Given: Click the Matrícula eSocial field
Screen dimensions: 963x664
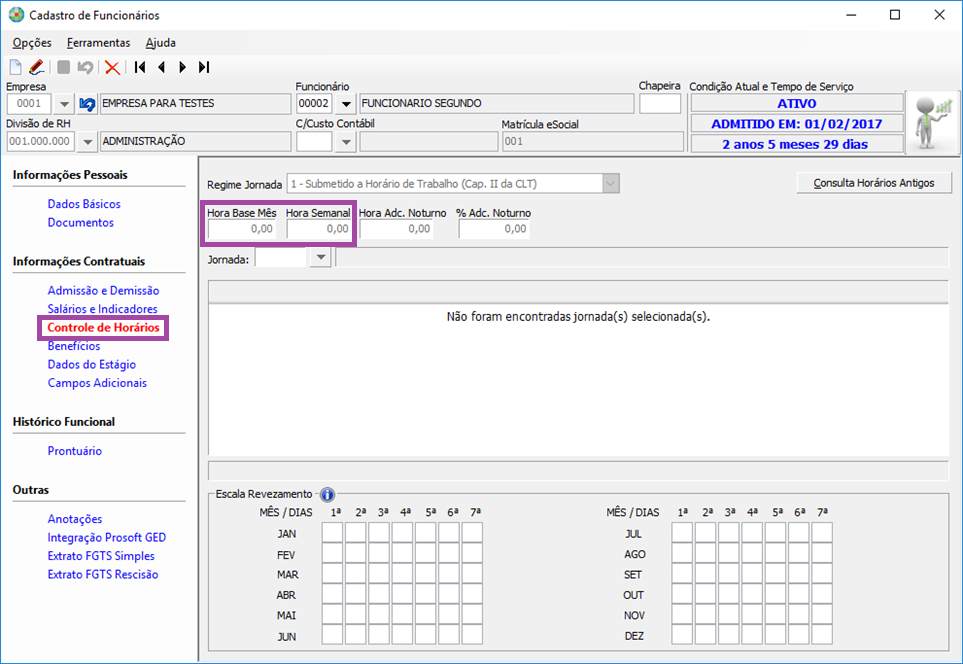Looking at the screenshot, I should click(593, 141).
